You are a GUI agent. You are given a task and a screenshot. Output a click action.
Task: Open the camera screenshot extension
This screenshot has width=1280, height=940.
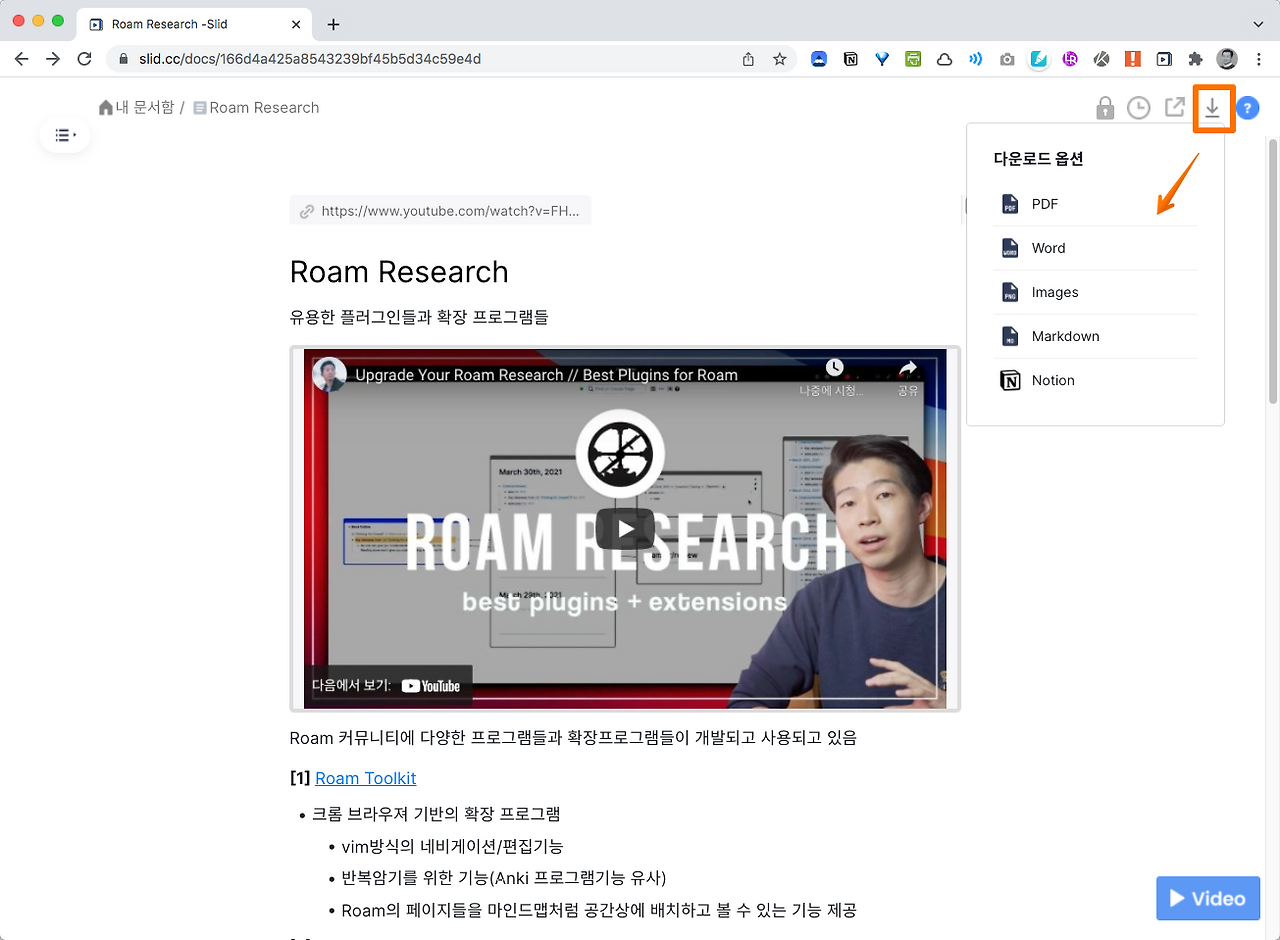1007,59
